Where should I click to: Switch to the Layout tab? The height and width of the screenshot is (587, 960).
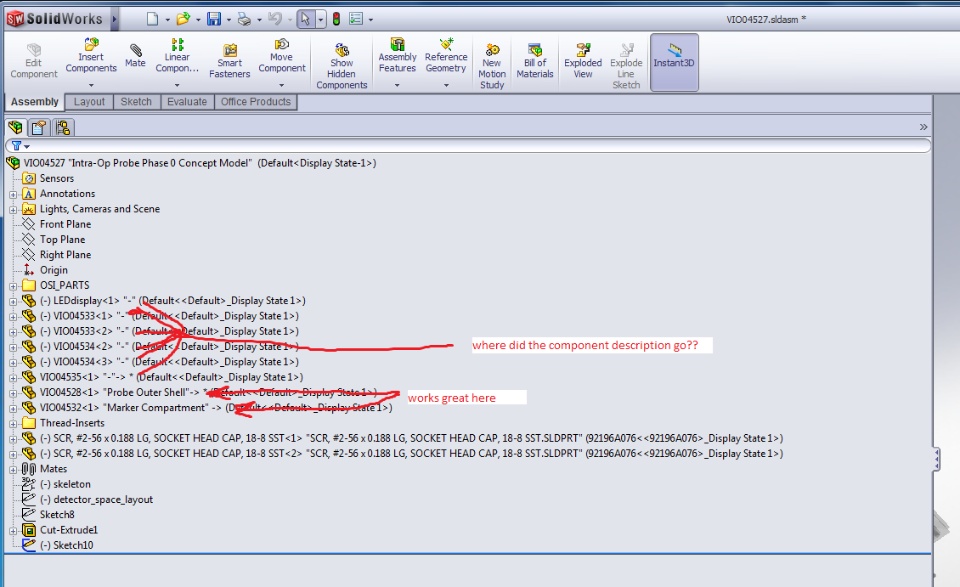pos(89,102)
